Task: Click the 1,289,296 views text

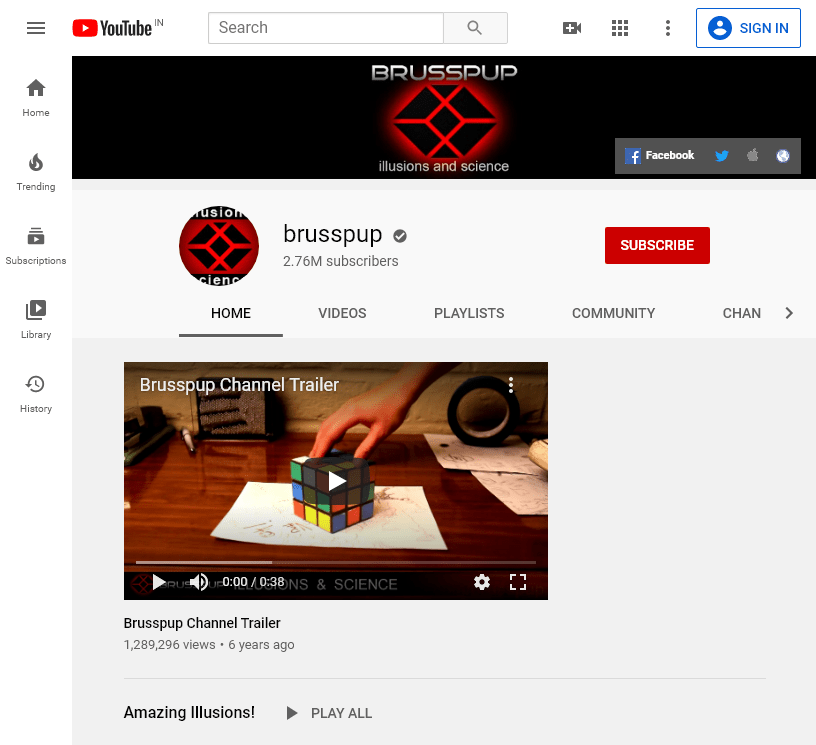Action: (169, 645)
